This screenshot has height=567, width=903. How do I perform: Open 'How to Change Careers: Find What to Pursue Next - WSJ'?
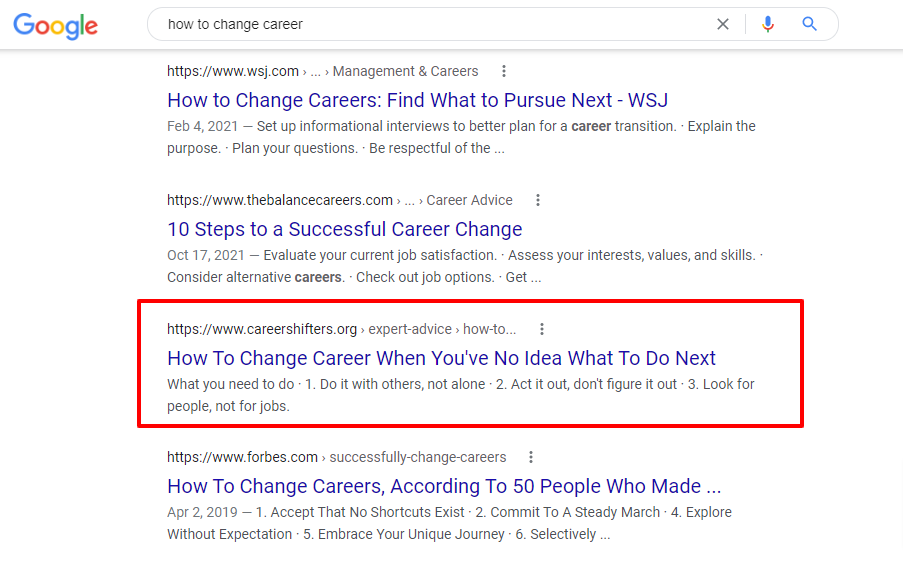[x=418, y=100]
